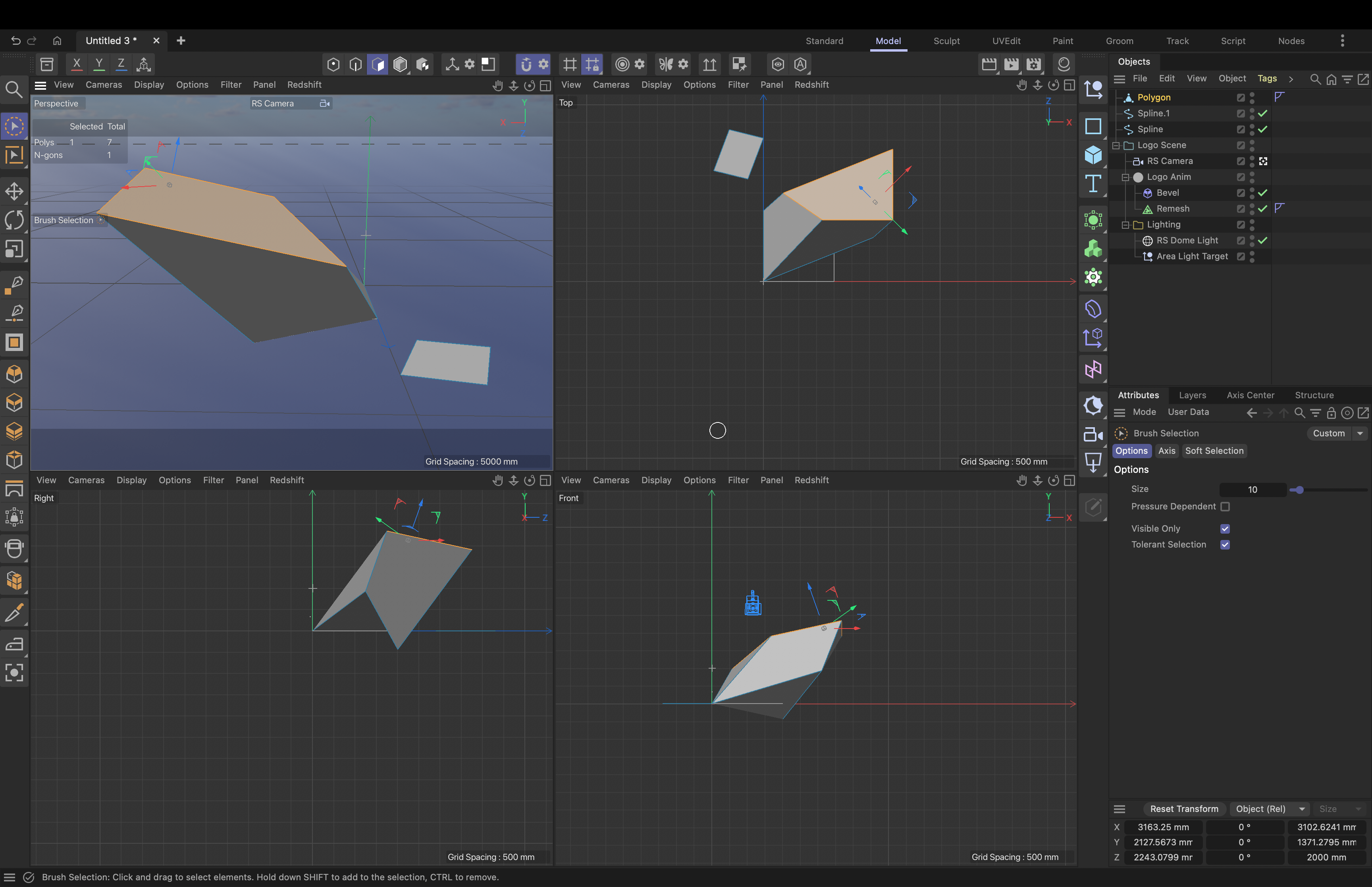This screenshot has width=1372, height=887.
Task: Toggle Y axis lock in top toolbar
Action: [99, 64]
